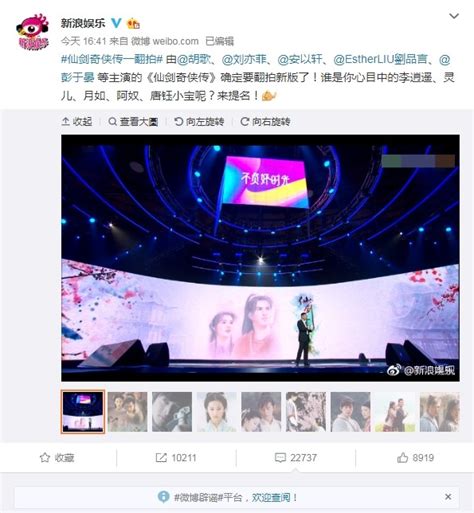The height and width of the screenshot is (513, 474).
Task: Select the last thumbnail in the strip
Action: coord(440,412)
